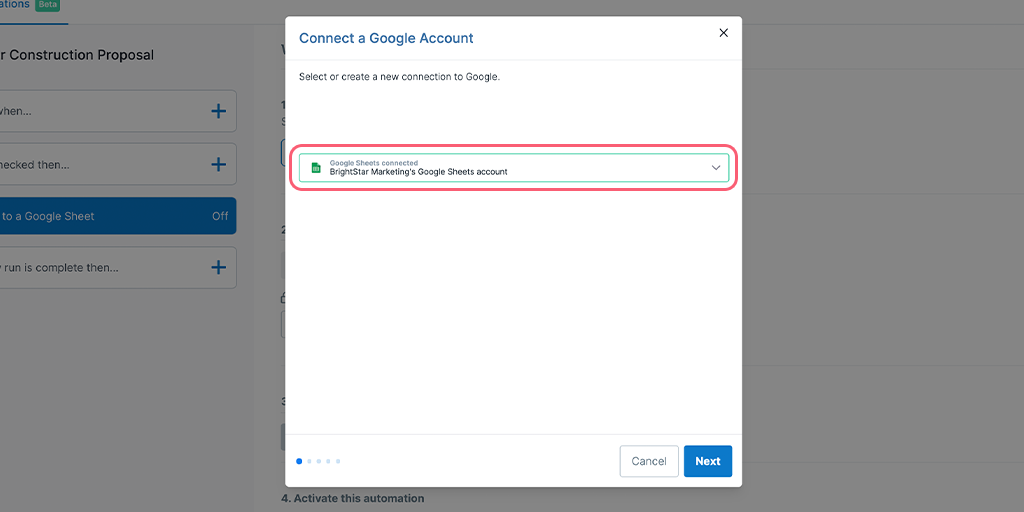1024x512 pixels.
Task: Select BrightStar Marketing's Google Sheets account field
Action: point(514,168)
